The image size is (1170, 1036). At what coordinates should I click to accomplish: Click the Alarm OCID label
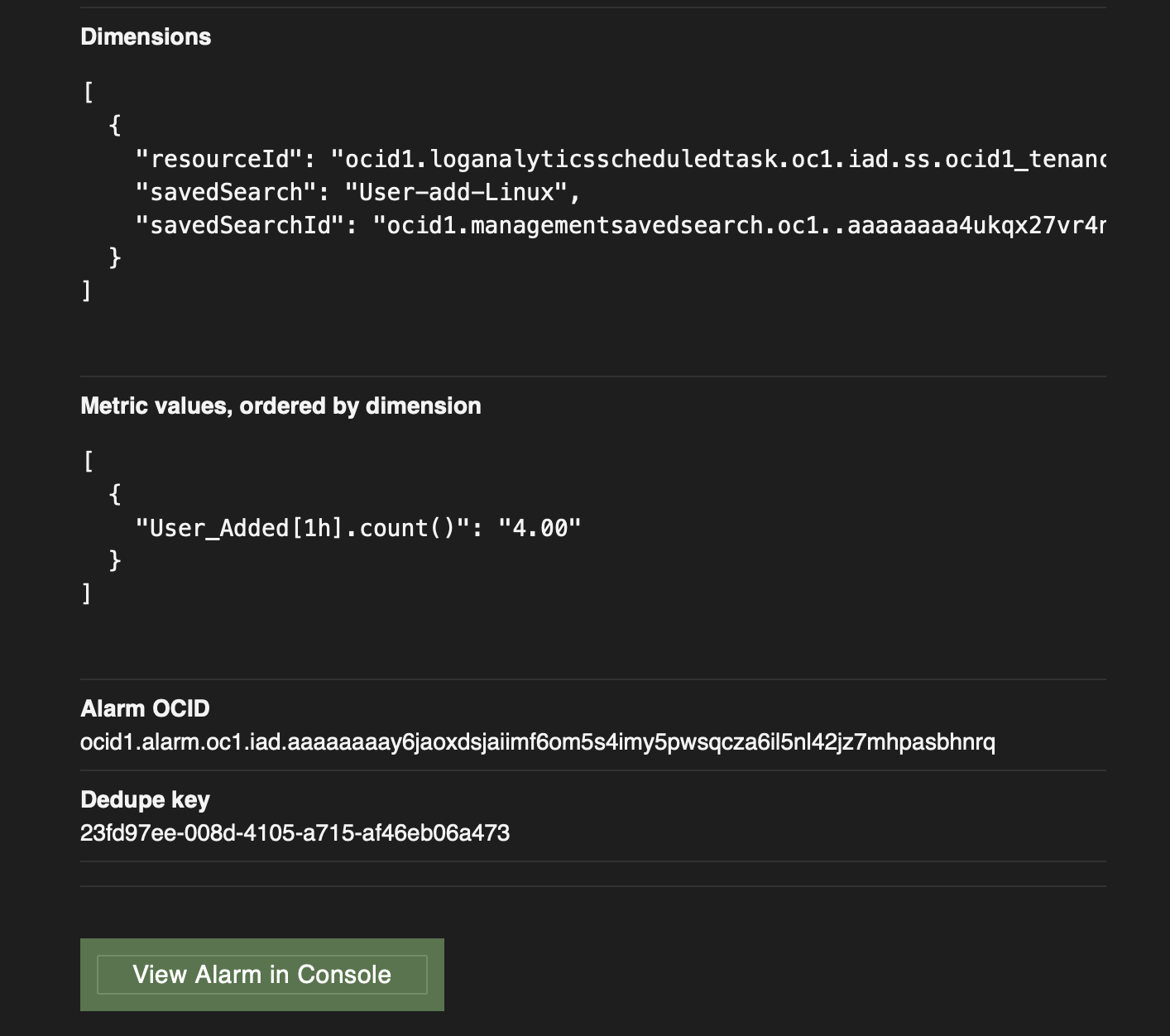(x=145, y=709)
